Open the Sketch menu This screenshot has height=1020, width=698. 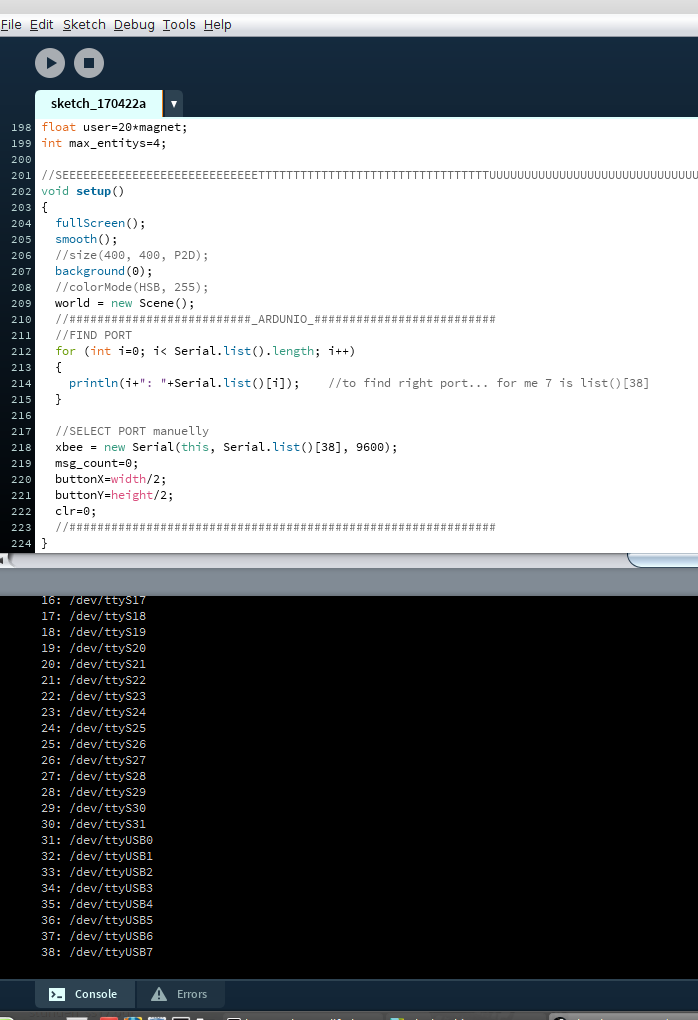(84, 24)
